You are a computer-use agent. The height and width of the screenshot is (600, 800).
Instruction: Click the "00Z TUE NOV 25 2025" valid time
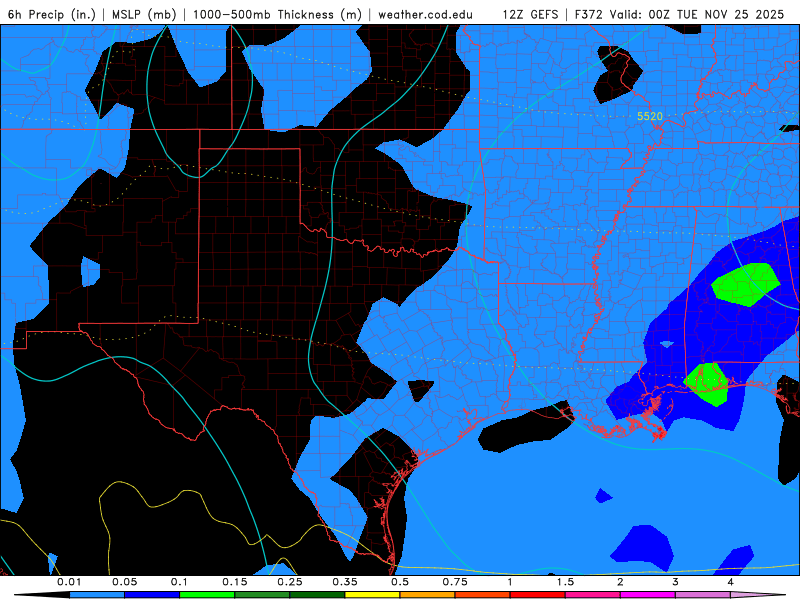tap(716, 14)
